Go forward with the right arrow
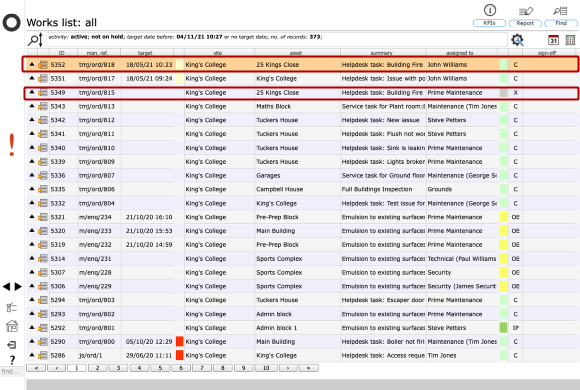The height and width of the screenshot is (390, 580). (x=18, y=287)
